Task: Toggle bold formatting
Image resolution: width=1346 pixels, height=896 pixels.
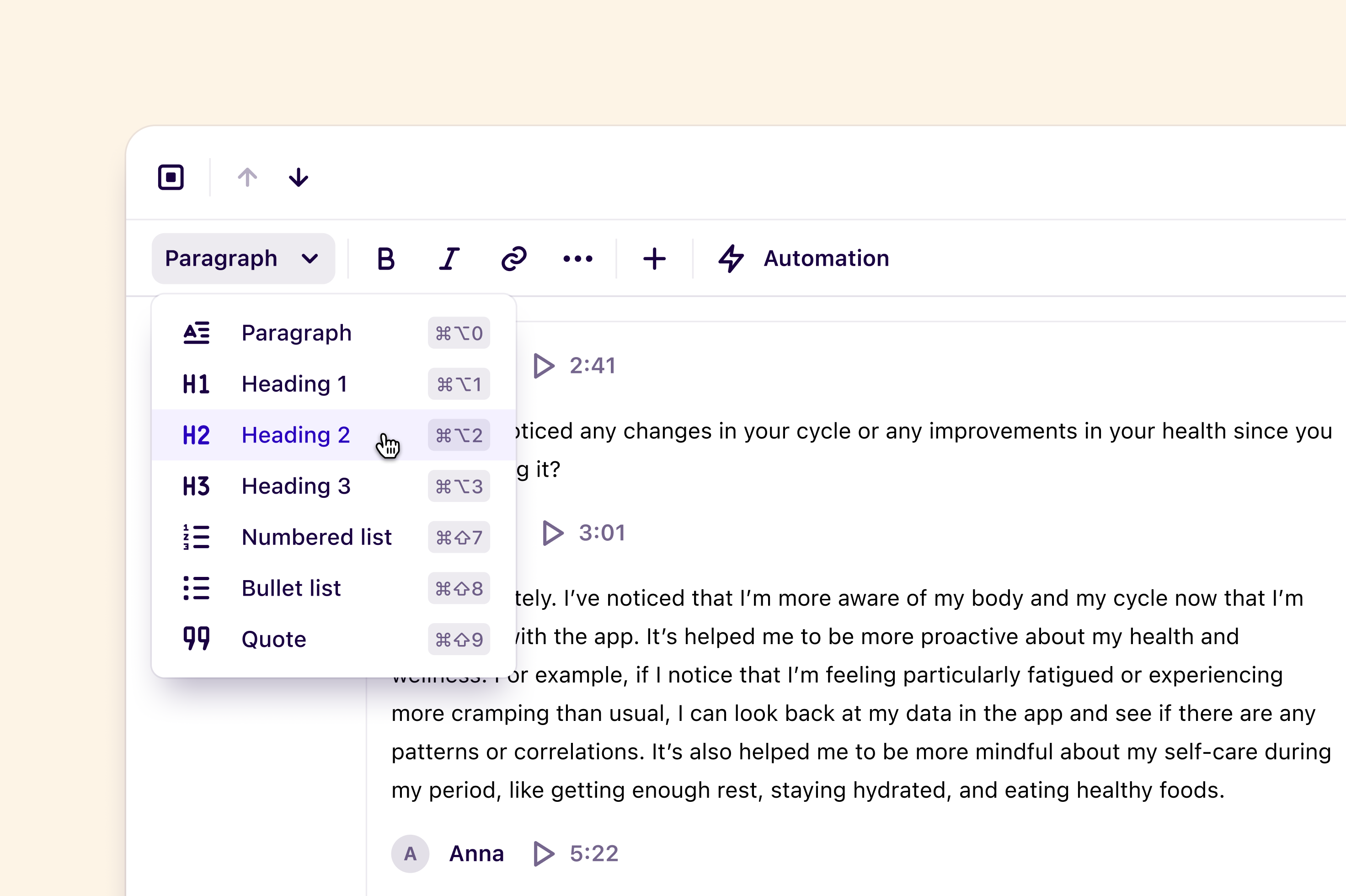Action: (385, 258)
